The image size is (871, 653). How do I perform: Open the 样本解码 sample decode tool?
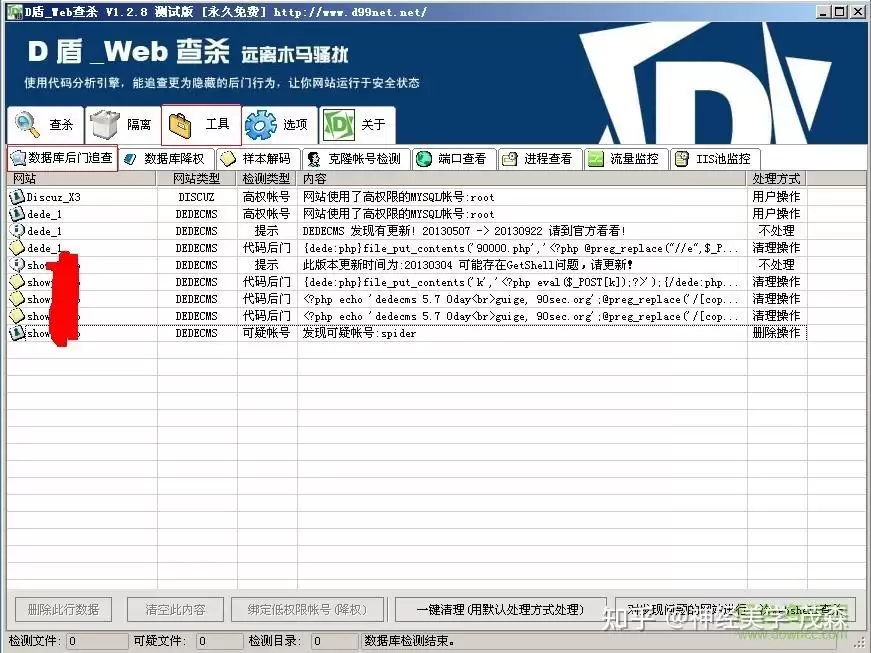pos(258,159)
